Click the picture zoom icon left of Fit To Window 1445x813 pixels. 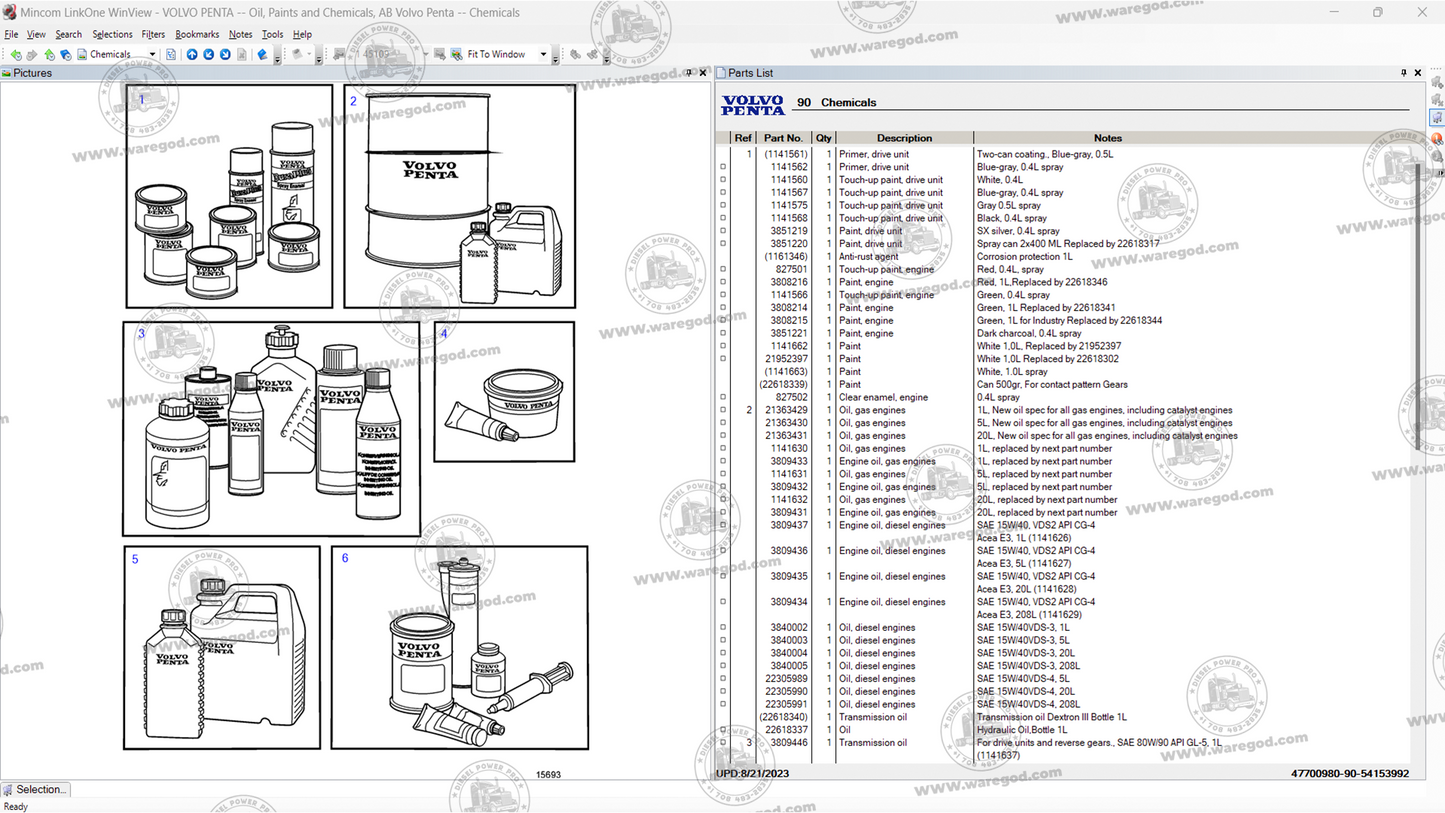tap(456, 54)
